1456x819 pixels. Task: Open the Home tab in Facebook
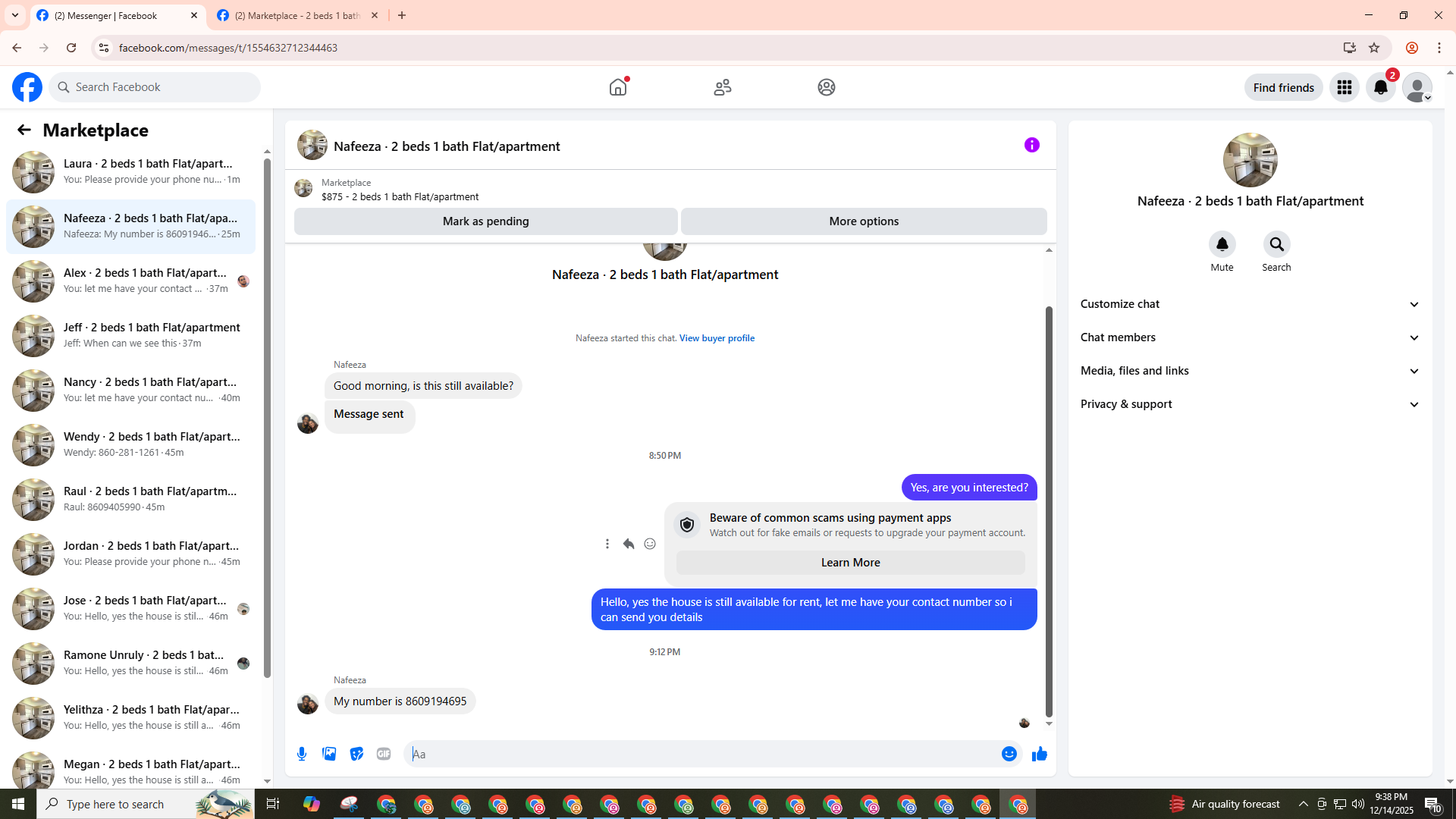618,87
